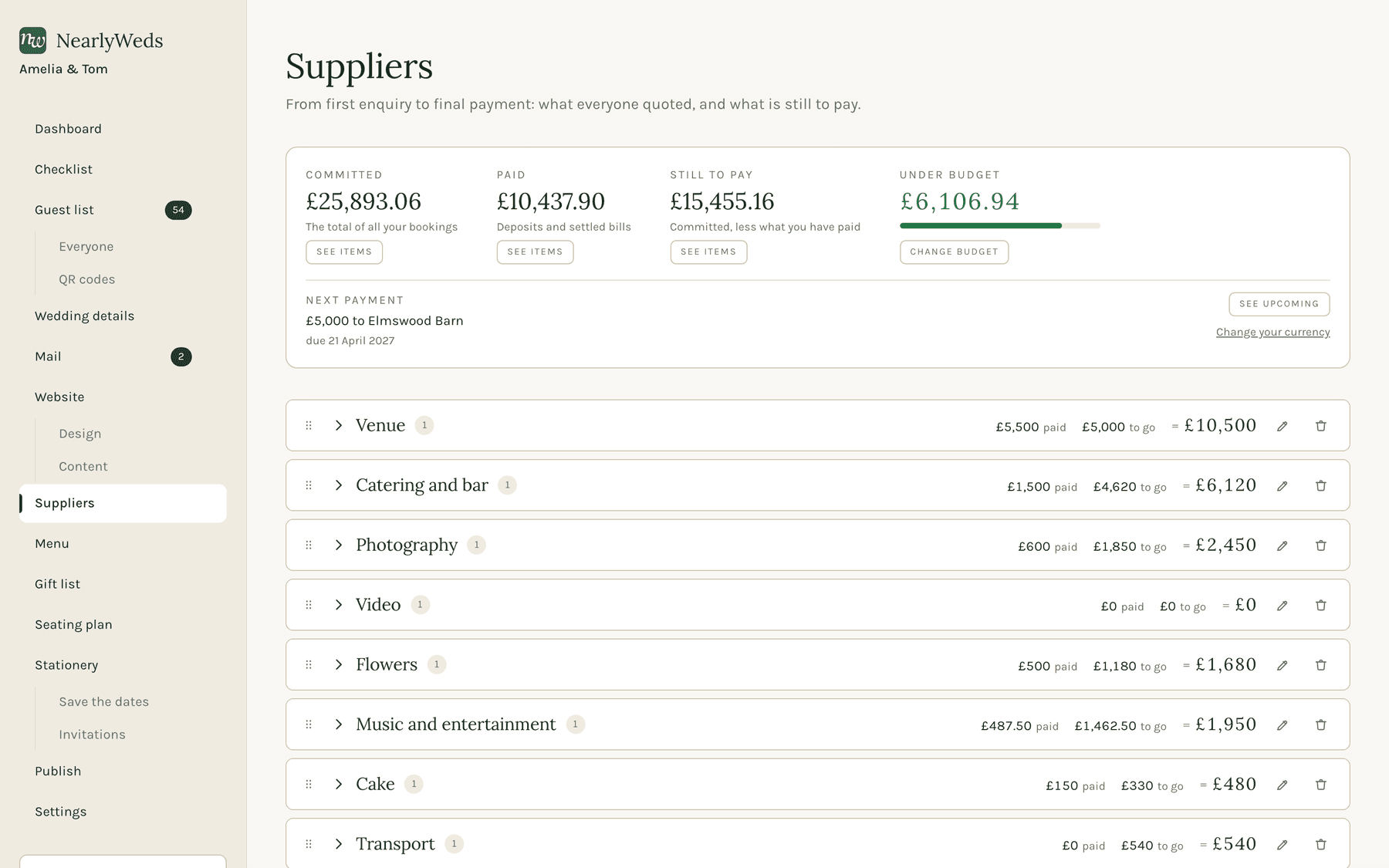Open the Mail section
1389x868 pixels.
coord(48,356)
